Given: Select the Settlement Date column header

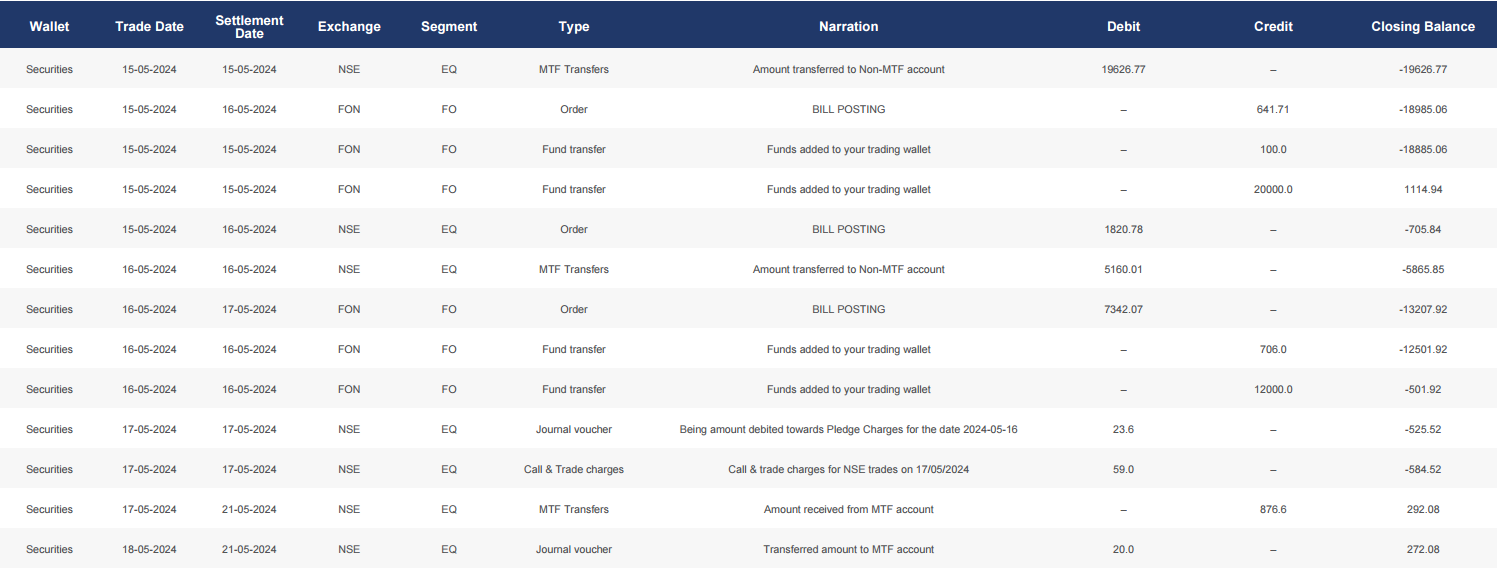Looking at the screenshot, I should (x=249, y=27).
